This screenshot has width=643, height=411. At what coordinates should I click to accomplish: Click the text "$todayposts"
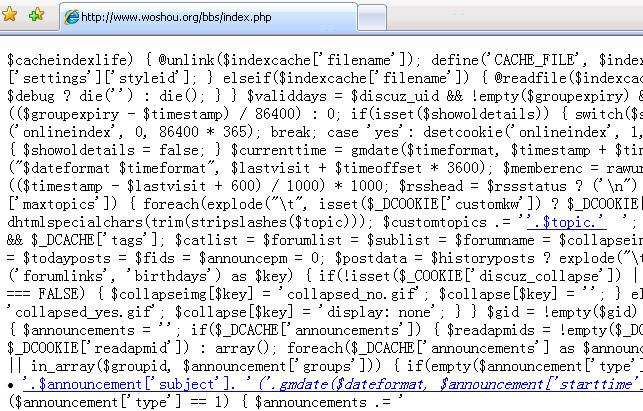(x=67, y=258)
